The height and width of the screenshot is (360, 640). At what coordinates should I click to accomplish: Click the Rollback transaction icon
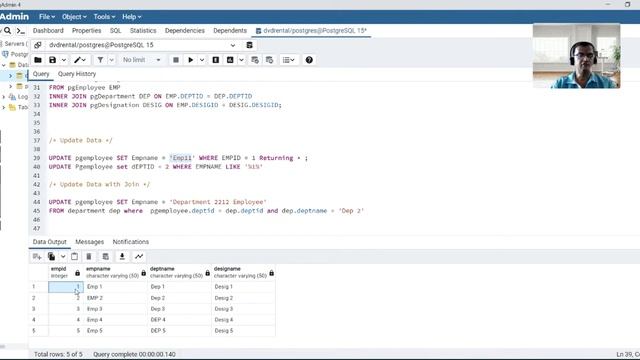[x=269, y=60]
